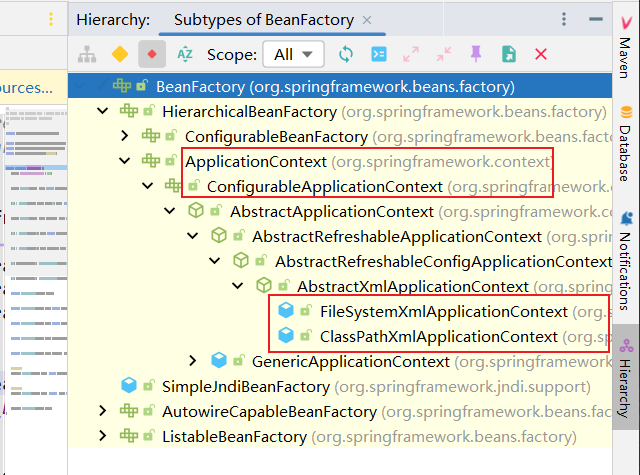Select AbstractRefreshableConfigApplicationContext in the tree

point(443,262)
